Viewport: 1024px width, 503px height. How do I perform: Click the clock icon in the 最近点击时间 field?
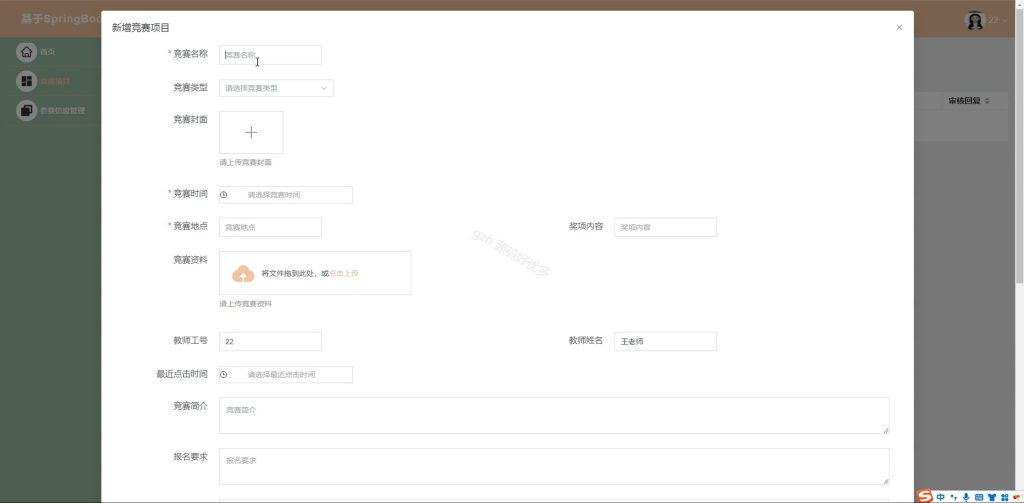[224, 374]
